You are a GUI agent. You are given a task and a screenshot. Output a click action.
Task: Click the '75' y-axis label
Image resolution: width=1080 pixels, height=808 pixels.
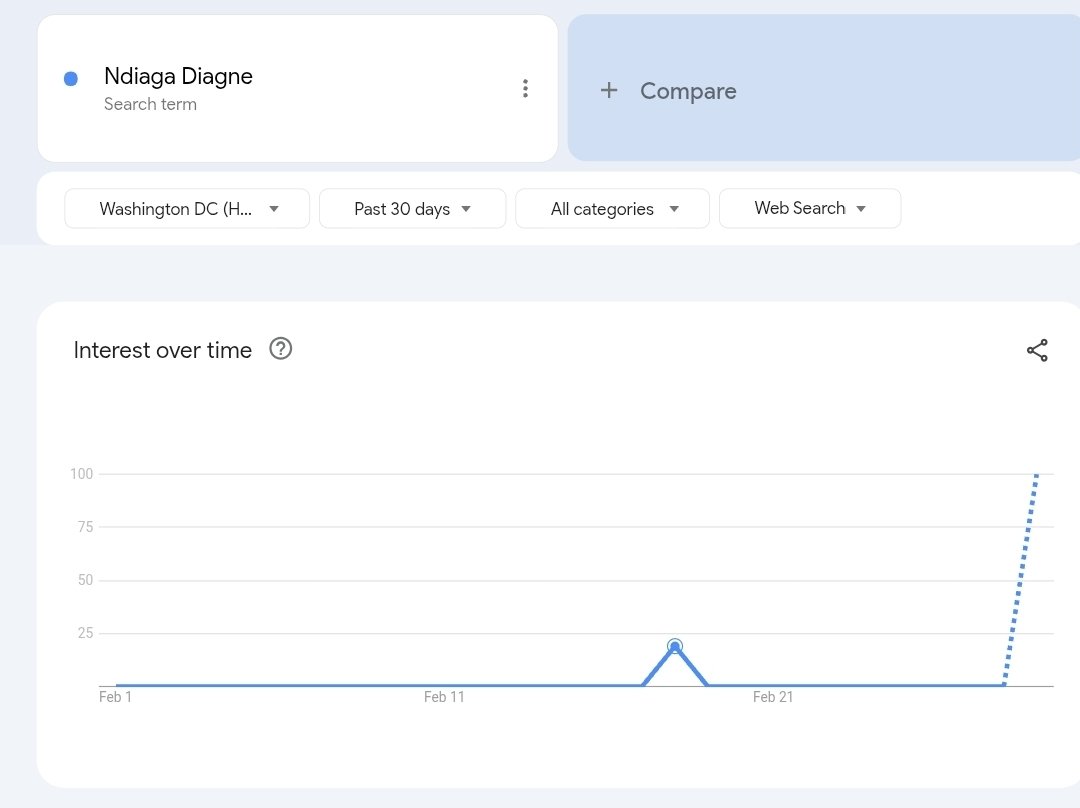click(85, 527)
